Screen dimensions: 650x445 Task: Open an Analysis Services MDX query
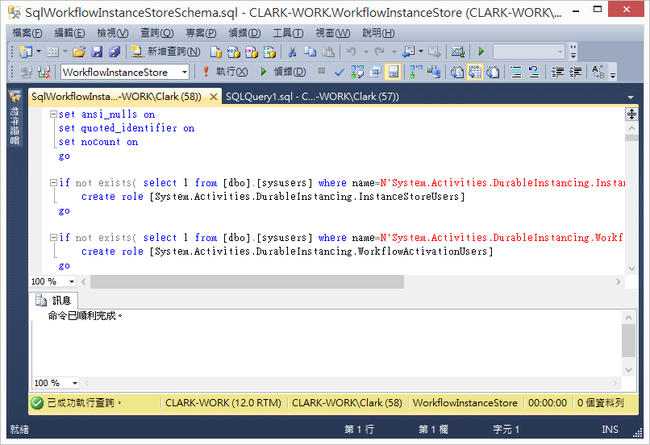click(x=233, y=52)
